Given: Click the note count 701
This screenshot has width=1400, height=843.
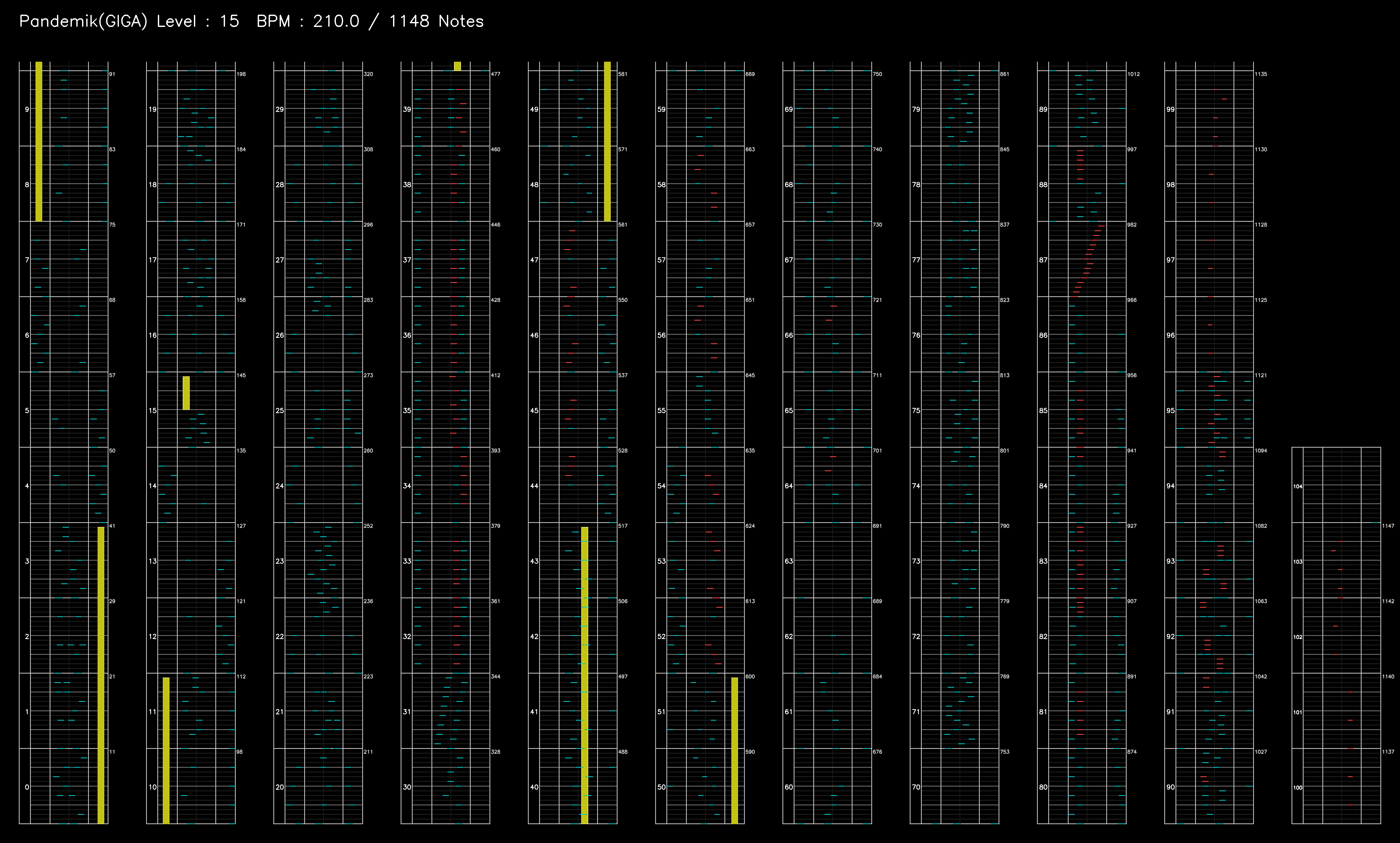Looking at the screenshot, I should click(x=877, y=451).
